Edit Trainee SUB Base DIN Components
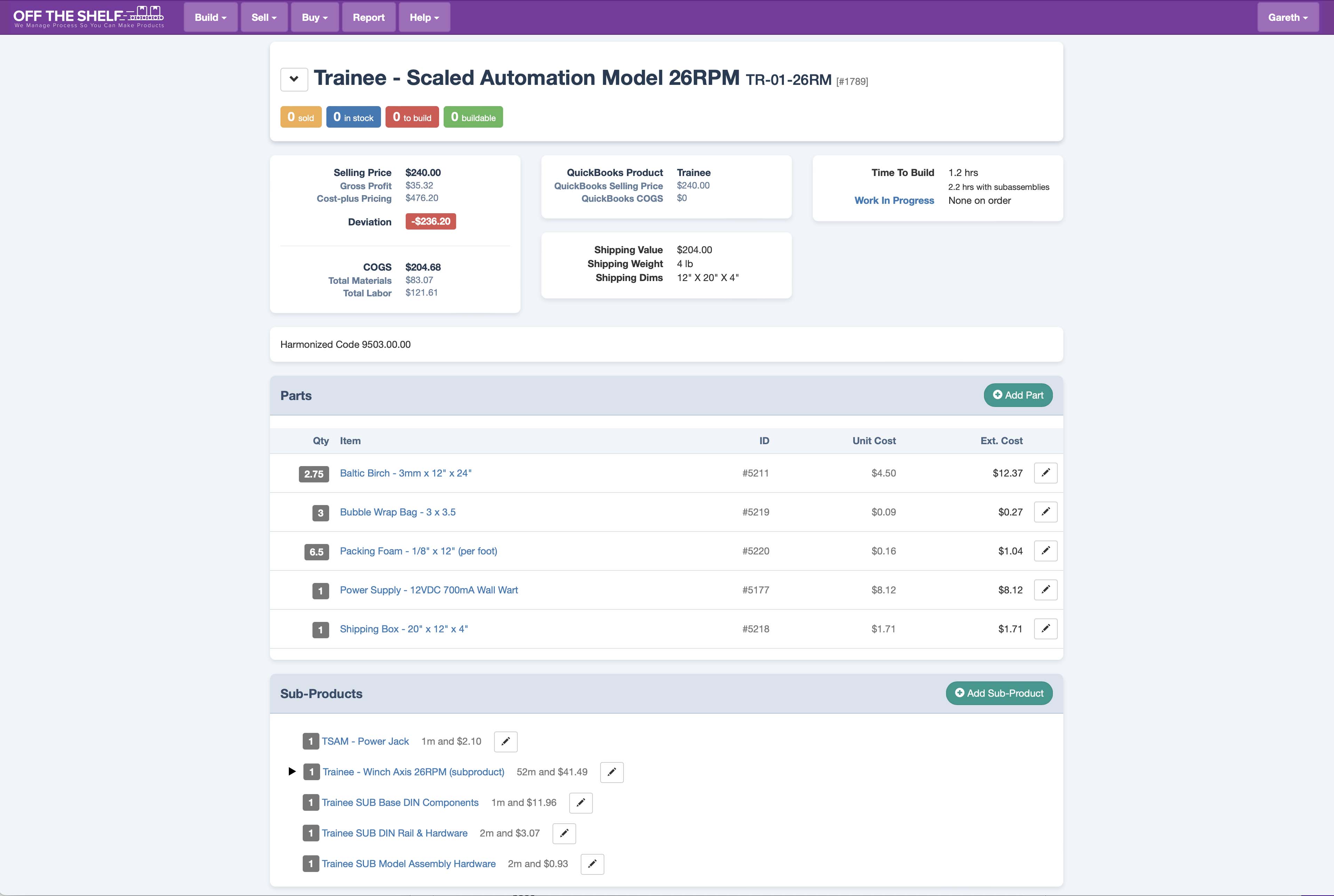This screenshot has height=896, width=1334. [581, 803]
